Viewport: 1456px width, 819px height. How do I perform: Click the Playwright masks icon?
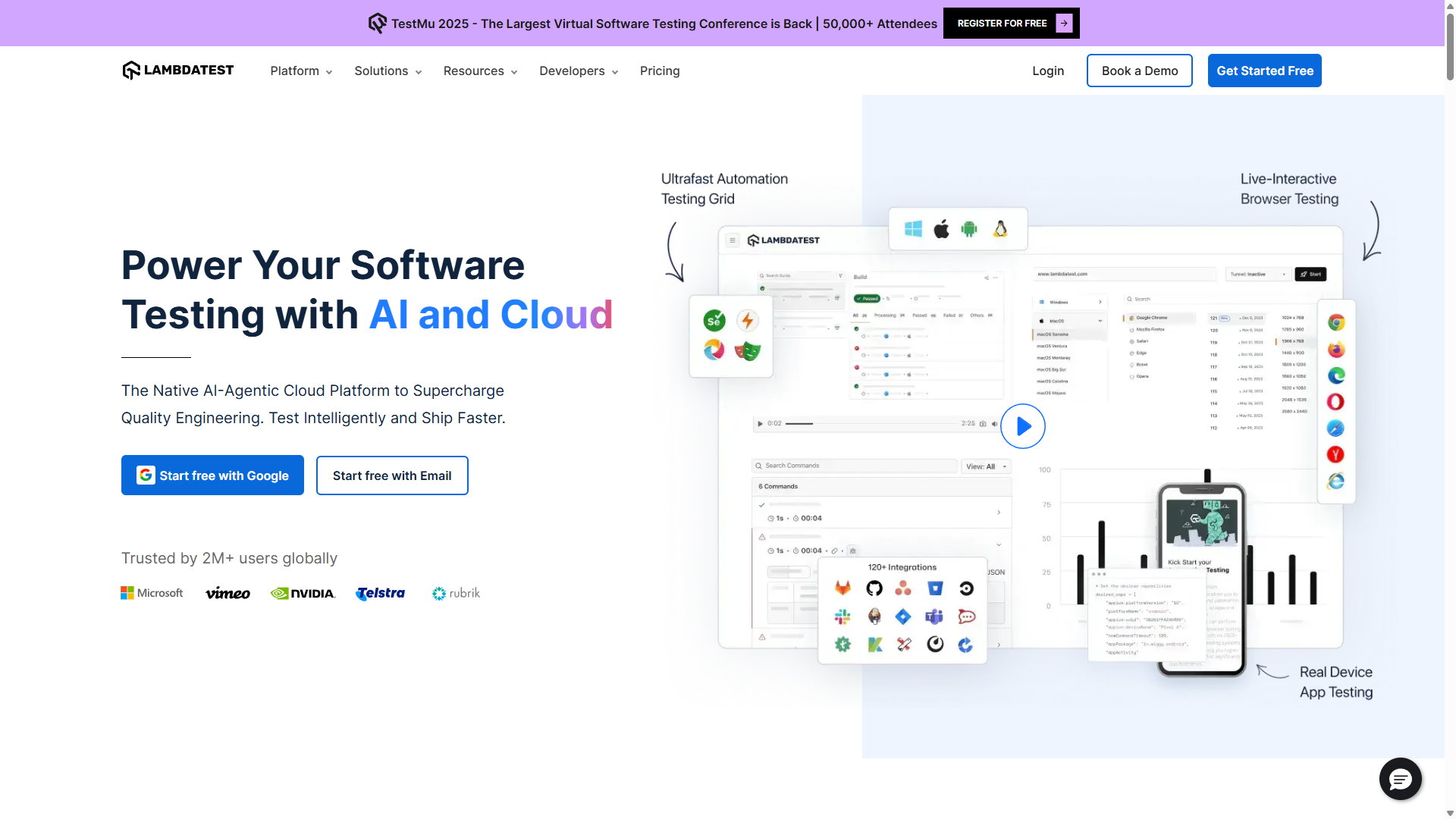click(748, 350)
